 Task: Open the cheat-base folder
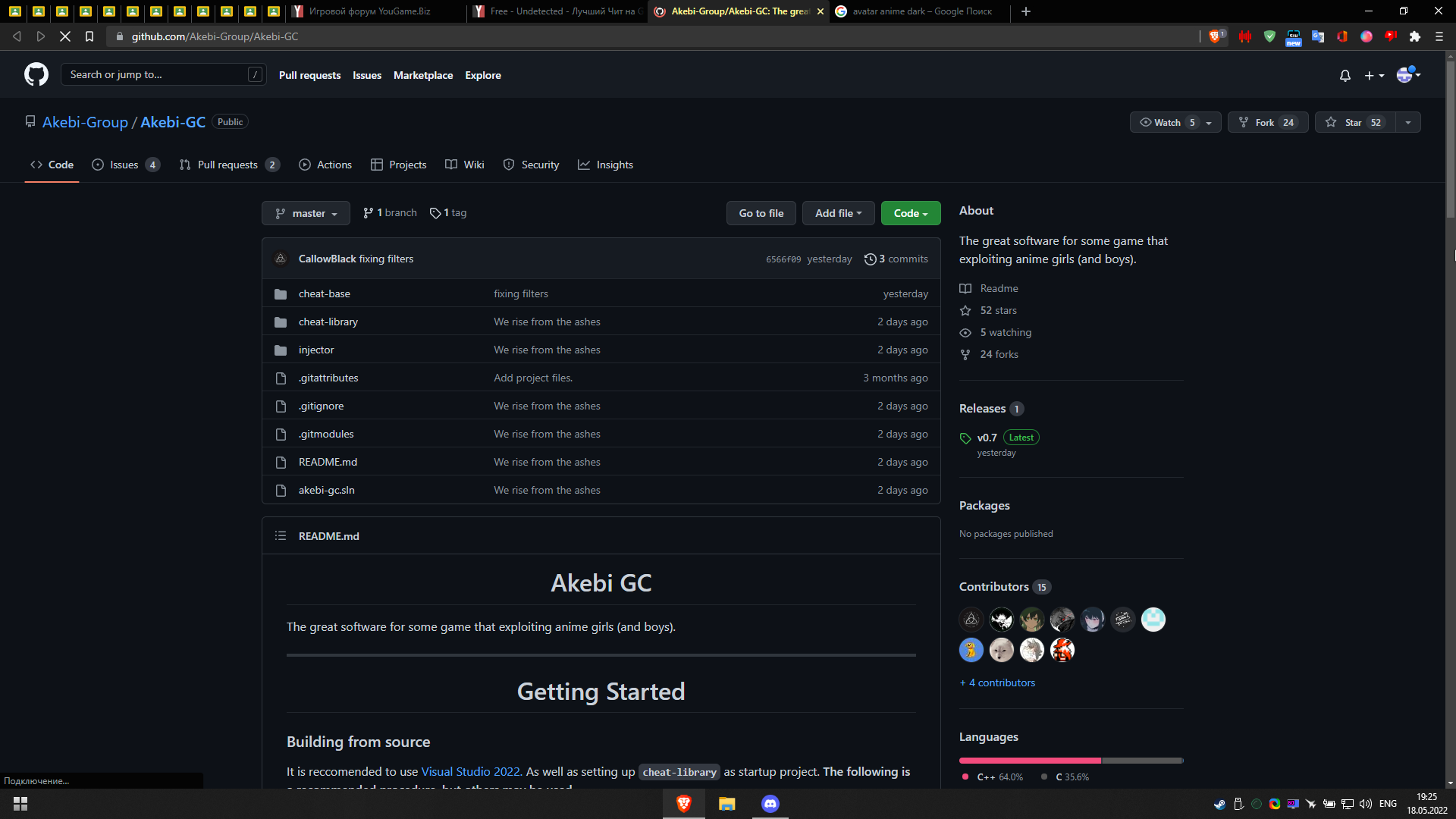tap(325, 293)
